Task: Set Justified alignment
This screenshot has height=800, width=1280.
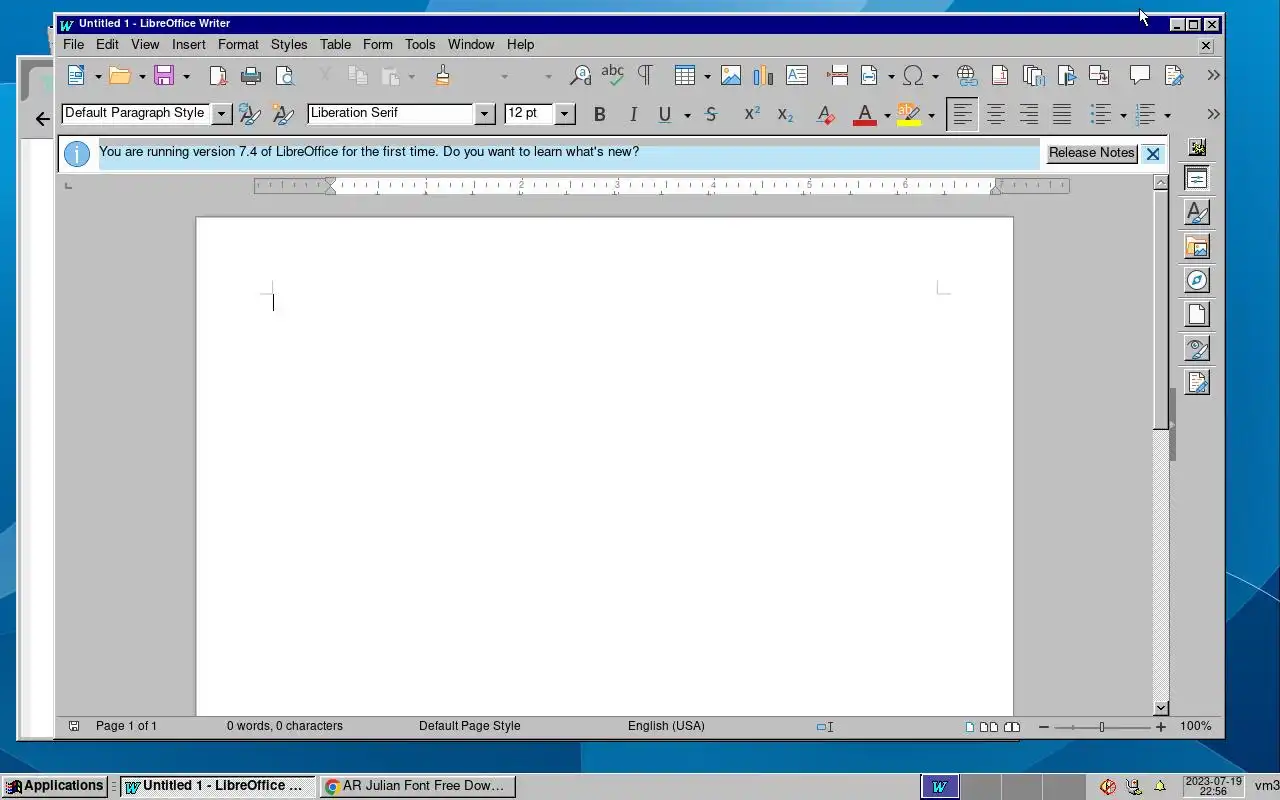Action: pyautogui.click(x=1061, y=114)
